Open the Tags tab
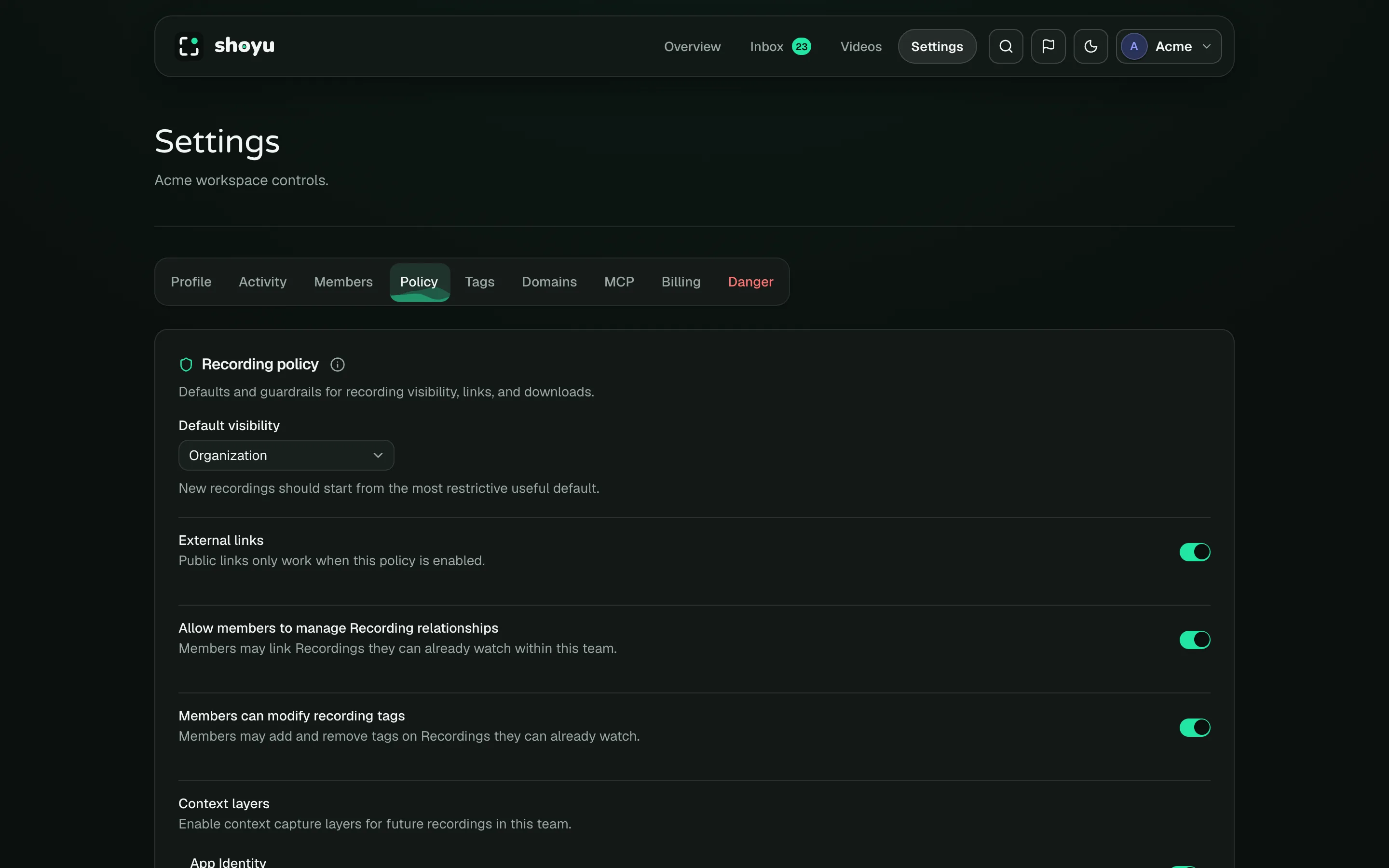Image resolution: width=1389 pixels, height=868 pixels. [479, 282]
